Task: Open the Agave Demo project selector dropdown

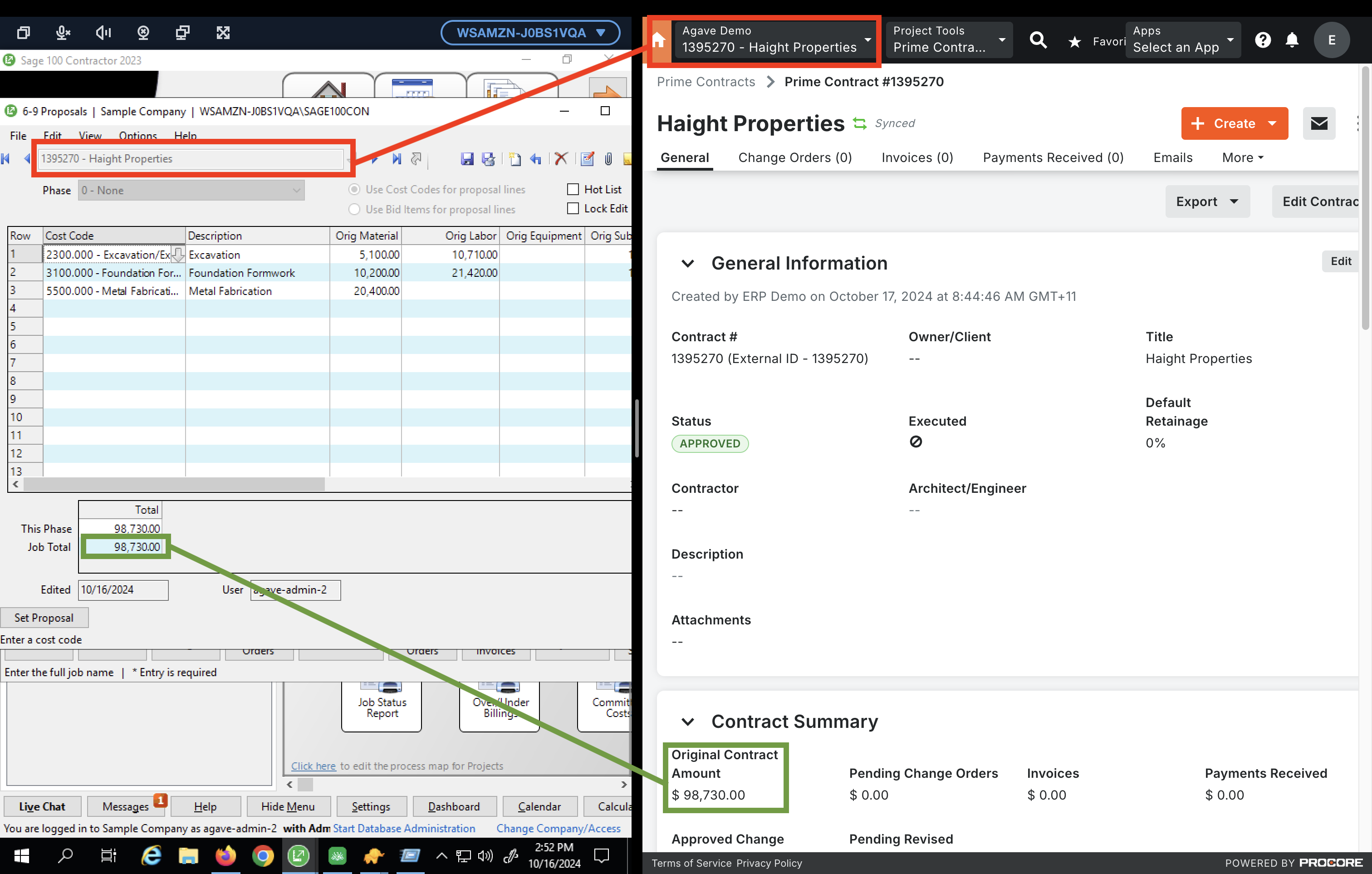Action: click(x=776, y=40)
